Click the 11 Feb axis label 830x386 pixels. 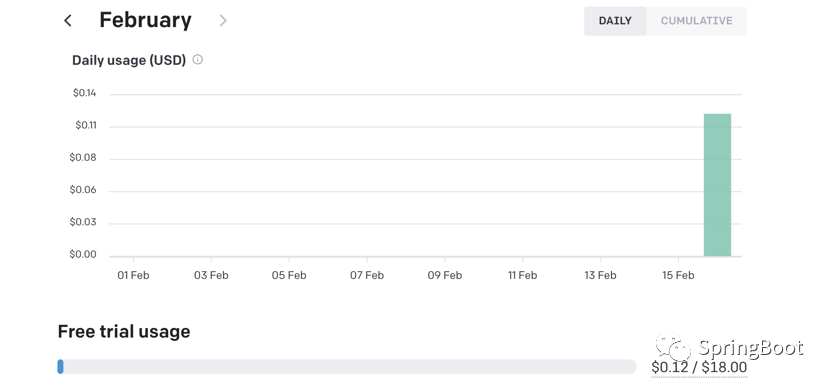click(x=522, y=275)
